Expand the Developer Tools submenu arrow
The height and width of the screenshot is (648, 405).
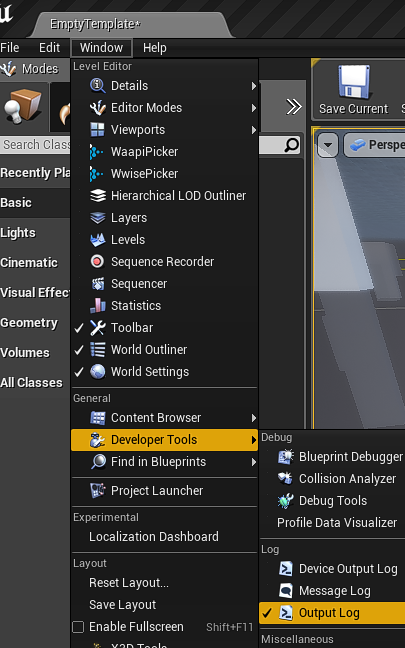(254, 440)
